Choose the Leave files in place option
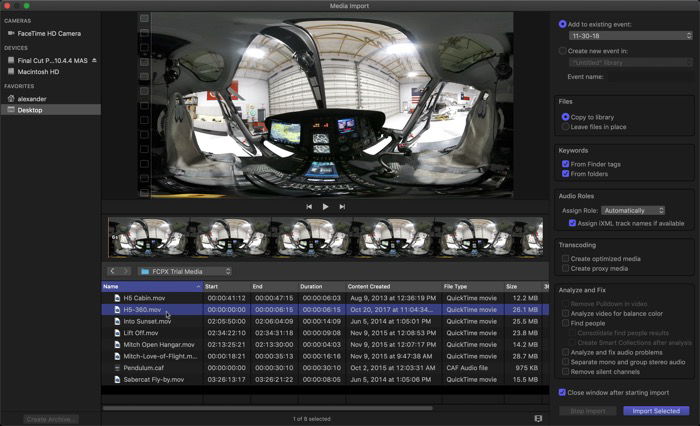This screenshot has width=700, height=426. (565, 127)
